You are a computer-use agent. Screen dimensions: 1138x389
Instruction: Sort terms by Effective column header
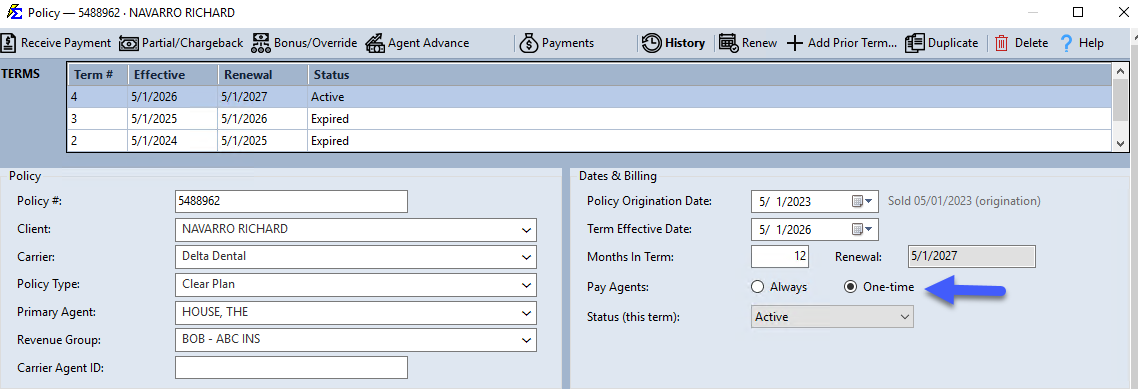point(173,75)
